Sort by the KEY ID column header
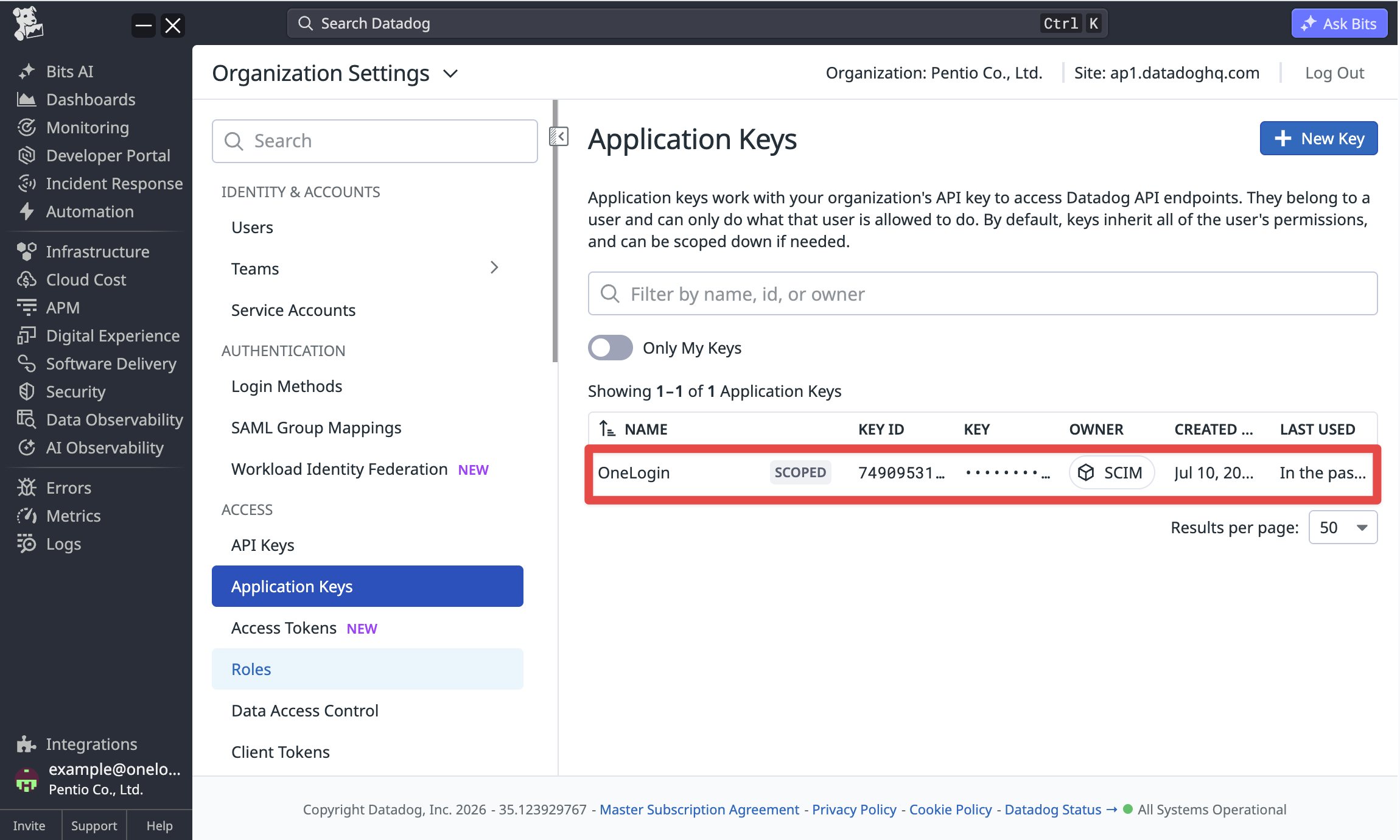1400x840 pixels. [881, 429]
